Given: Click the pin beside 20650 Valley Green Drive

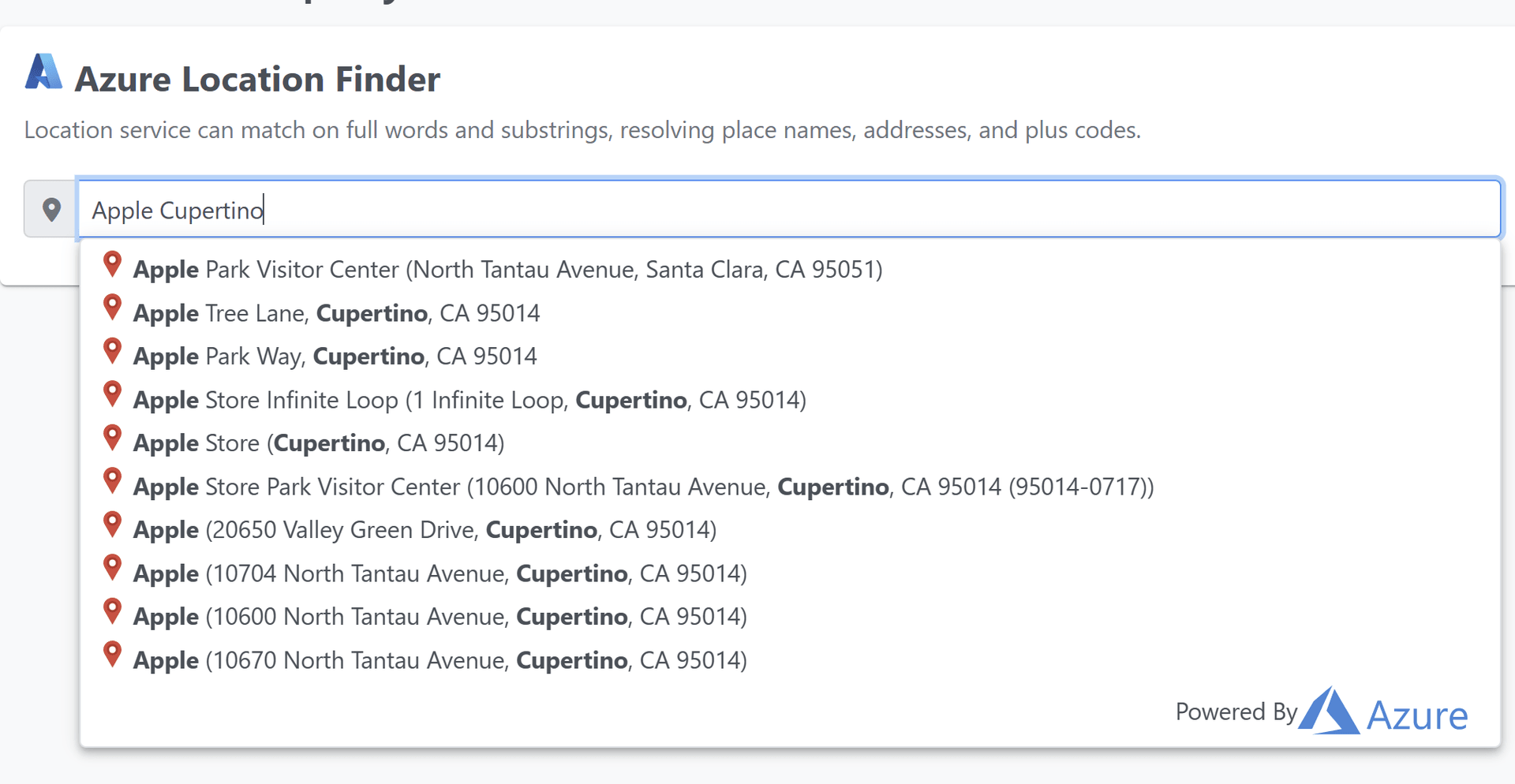Looking at the screenshot, I should (x=113, y=524).
